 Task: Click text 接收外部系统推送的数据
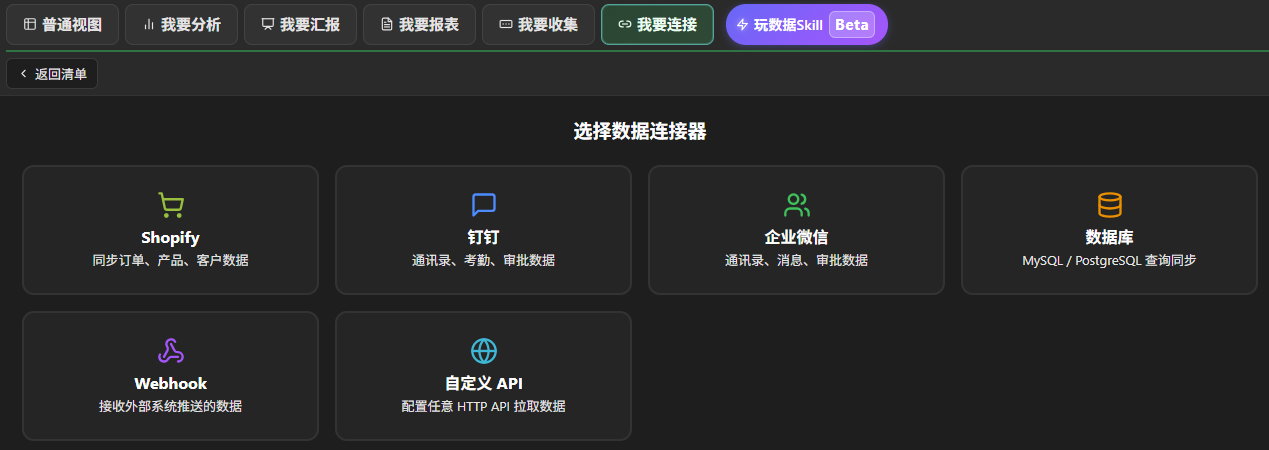[170, 406]
